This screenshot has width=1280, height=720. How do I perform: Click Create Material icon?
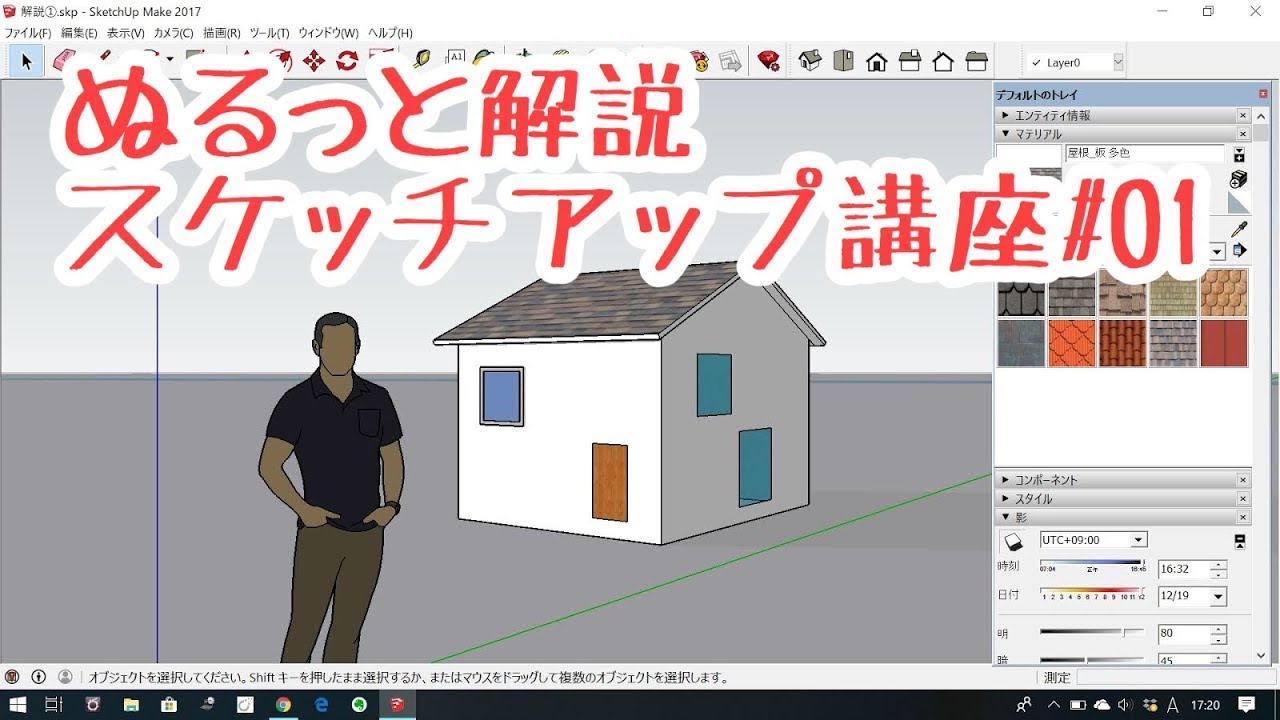(x=1239, y=178)
